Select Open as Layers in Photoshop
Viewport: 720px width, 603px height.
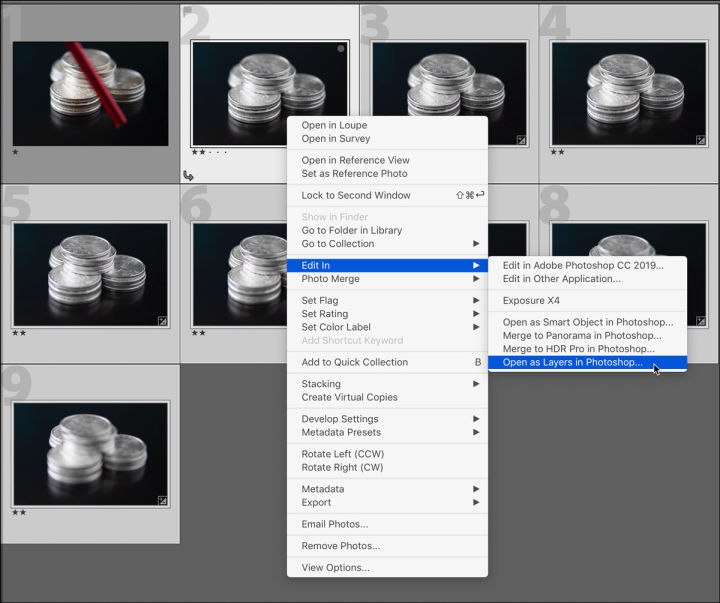pos(588,362)
